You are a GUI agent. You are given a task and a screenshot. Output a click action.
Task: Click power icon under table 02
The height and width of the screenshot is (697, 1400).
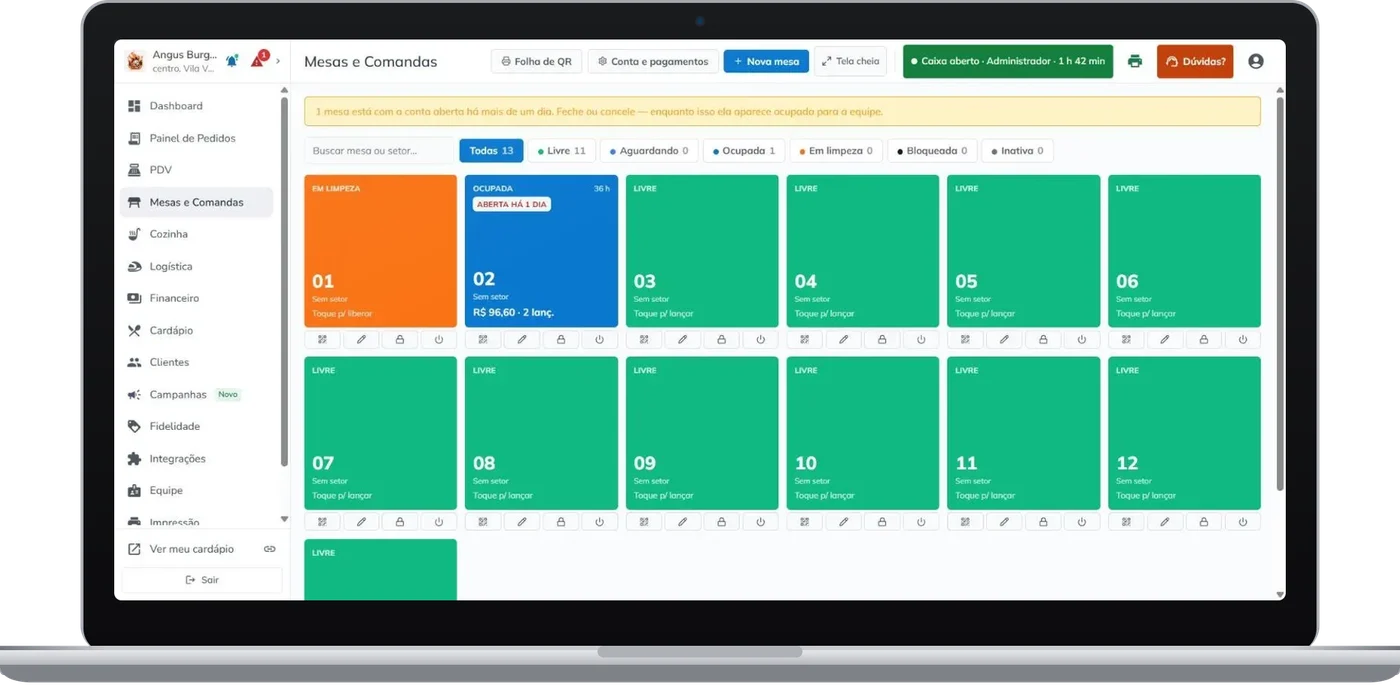tap(599, 340)
